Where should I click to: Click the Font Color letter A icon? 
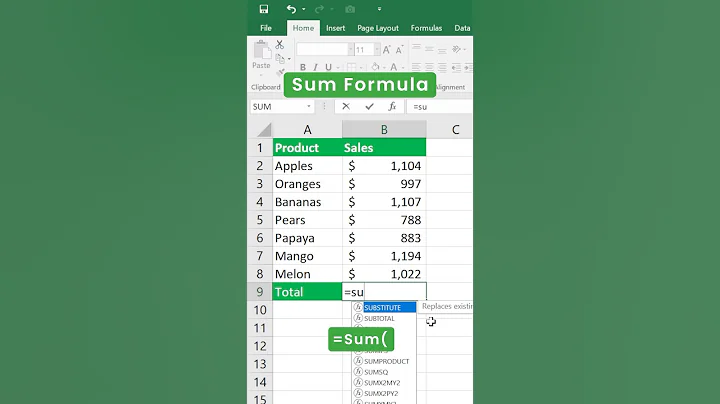[x=394, y=67]
